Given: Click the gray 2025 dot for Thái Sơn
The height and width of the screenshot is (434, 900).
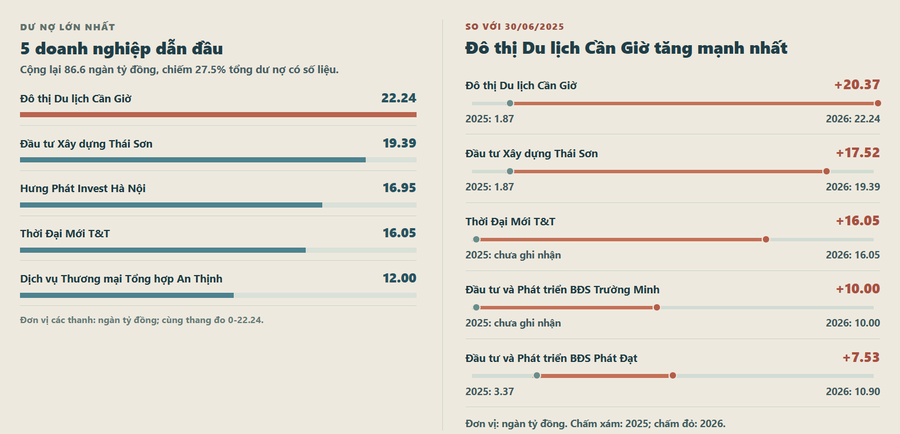Looking at the screenshot, I should pos(510,171).
